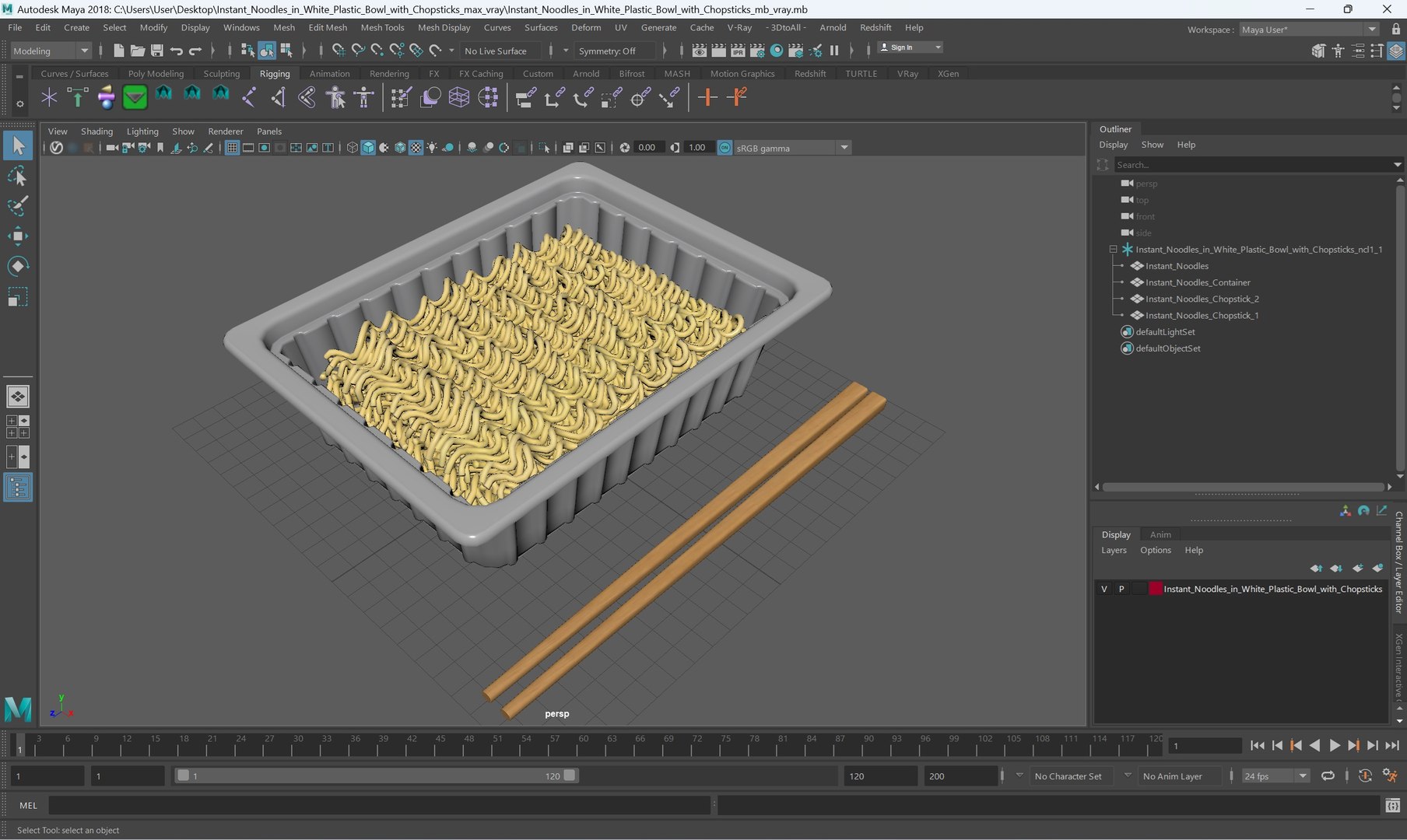Click go to end of playback range
The width and height of the screenshot is (1407, 840).
point(1391,745)
